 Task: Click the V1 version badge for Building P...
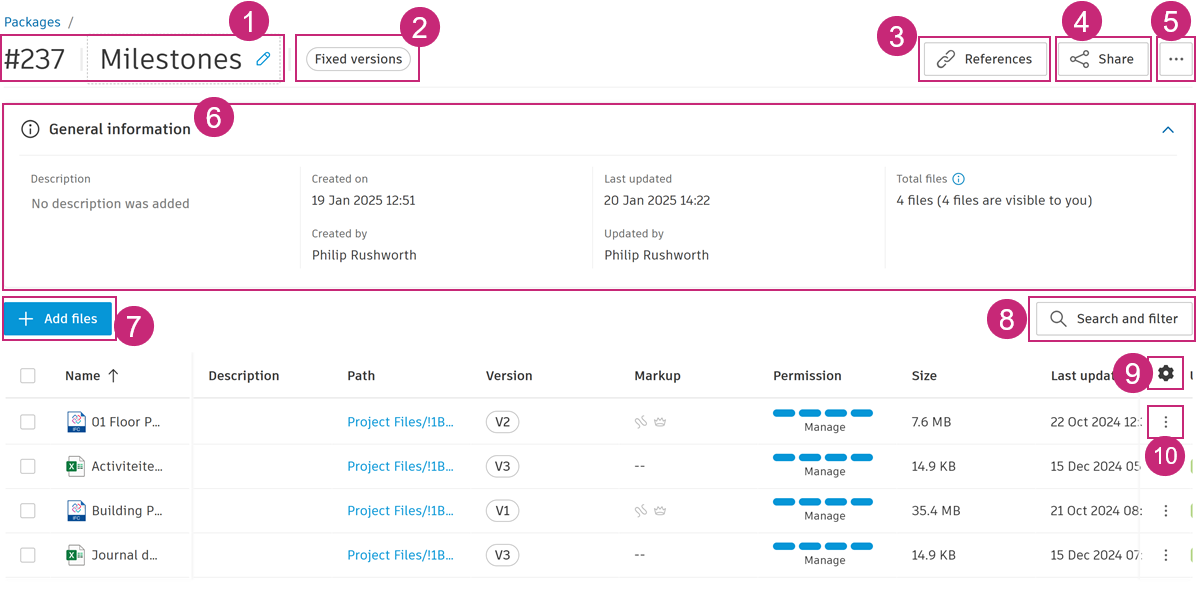click(x=502, y=510)
